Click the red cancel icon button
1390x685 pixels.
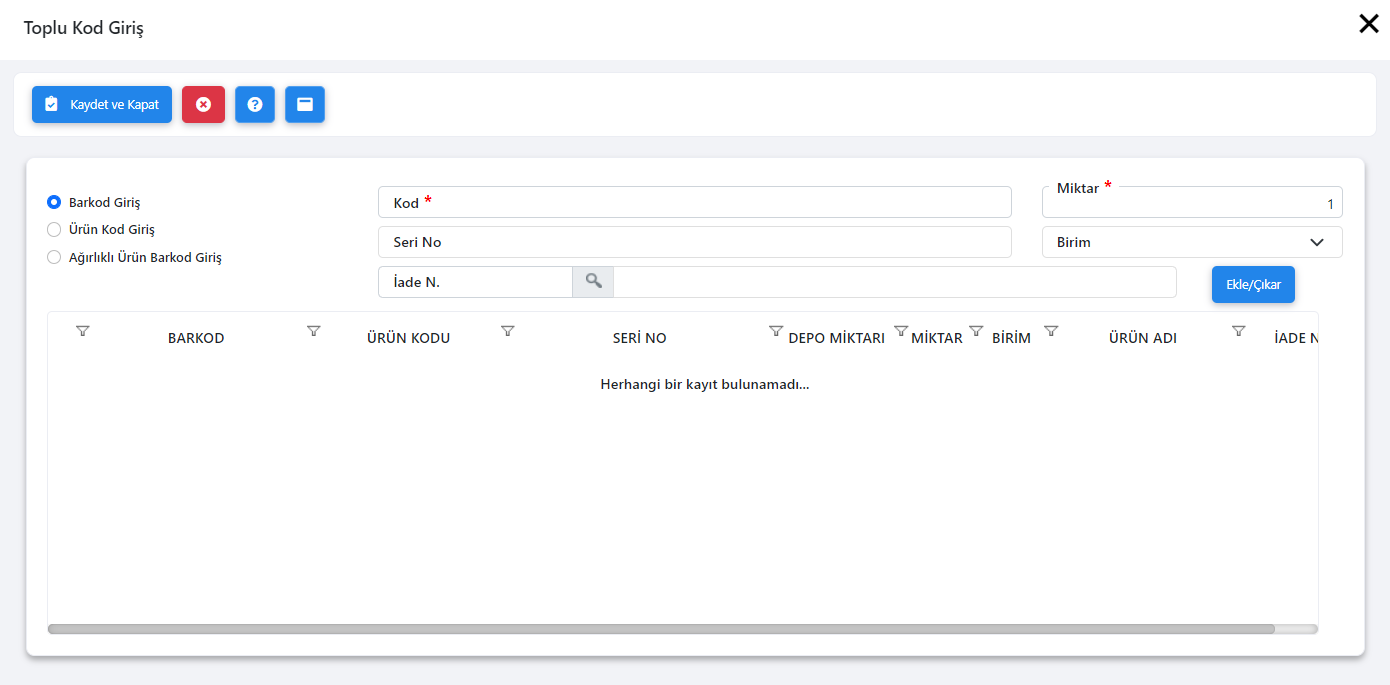(203, 104)
